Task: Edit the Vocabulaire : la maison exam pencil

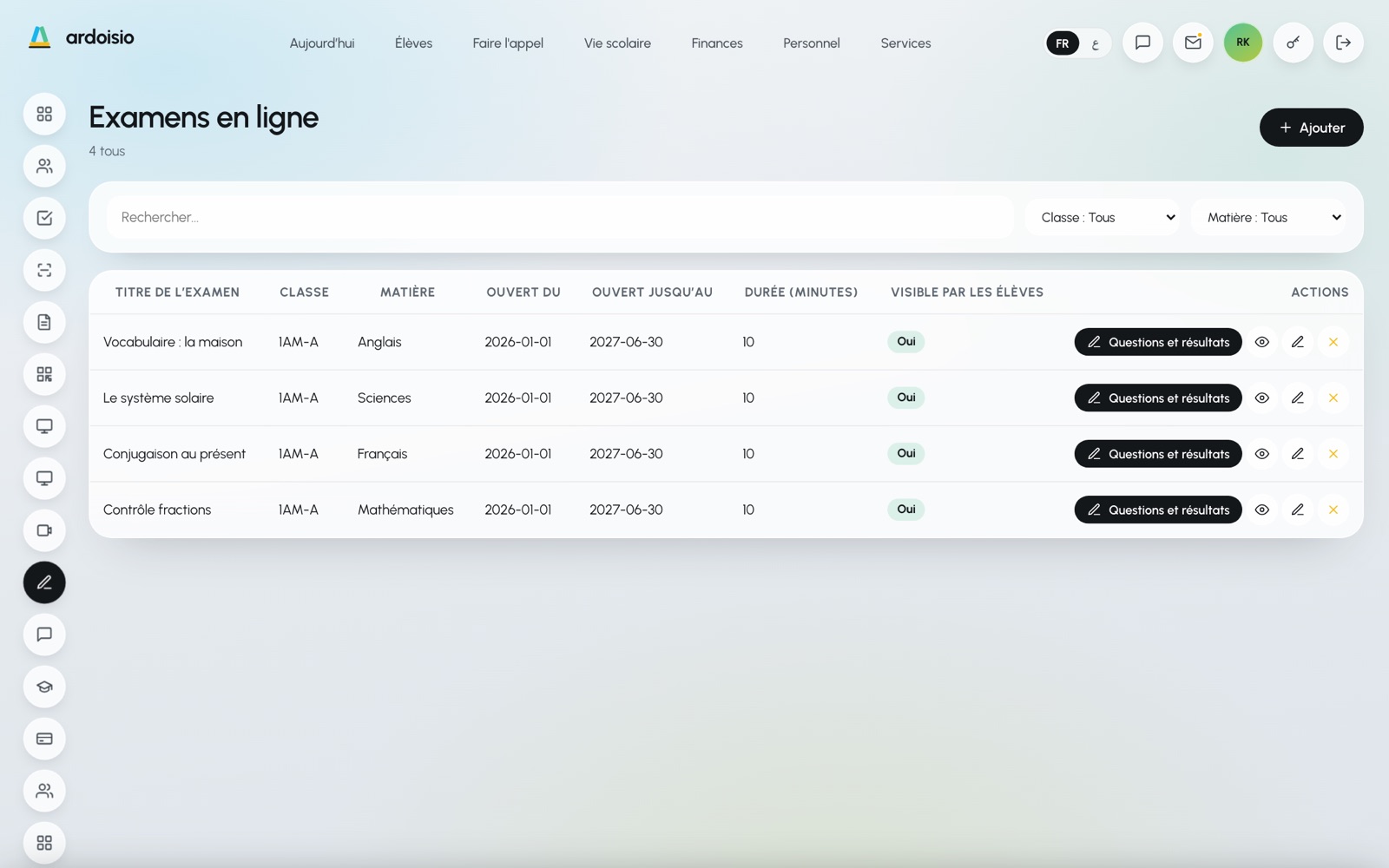Action: [1298, 342]
